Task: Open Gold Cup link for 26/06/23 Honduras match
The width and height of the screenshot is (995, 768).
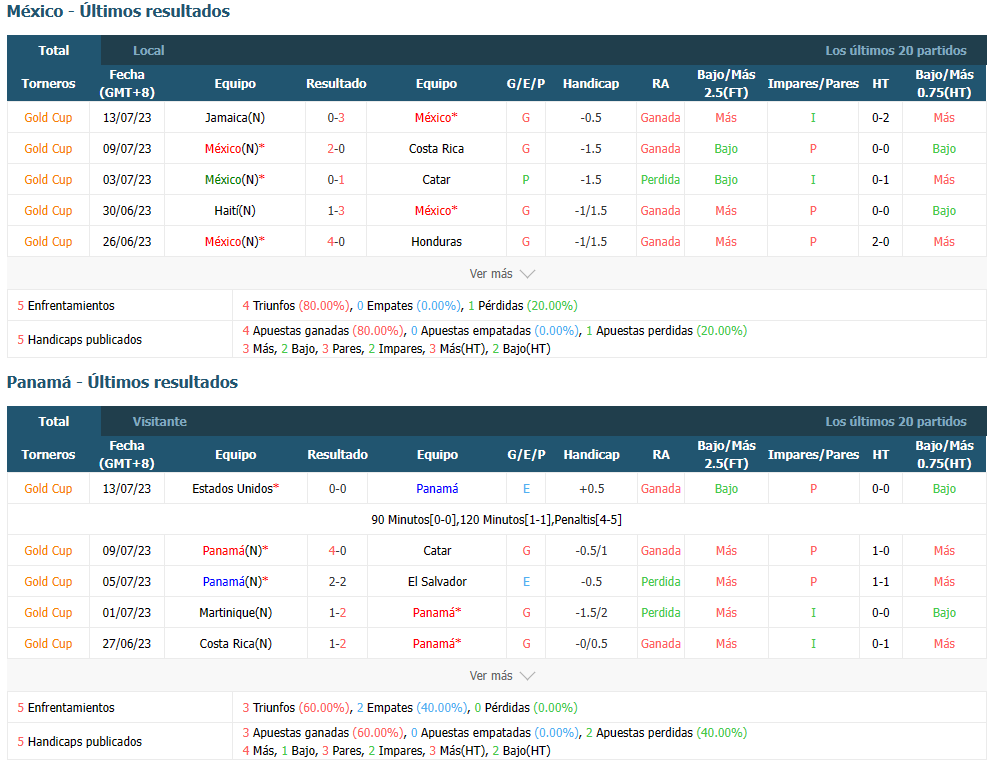Action: click(x=48, y=241)
